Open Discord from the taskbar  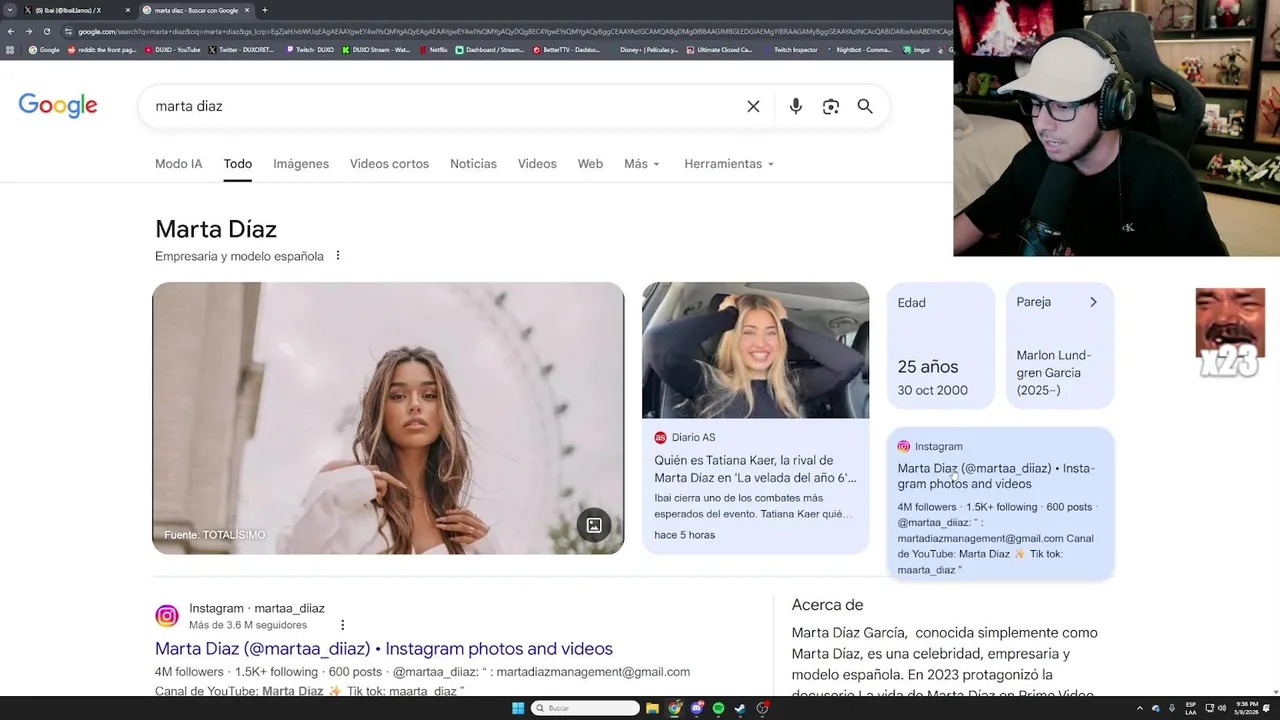(697, 708)
